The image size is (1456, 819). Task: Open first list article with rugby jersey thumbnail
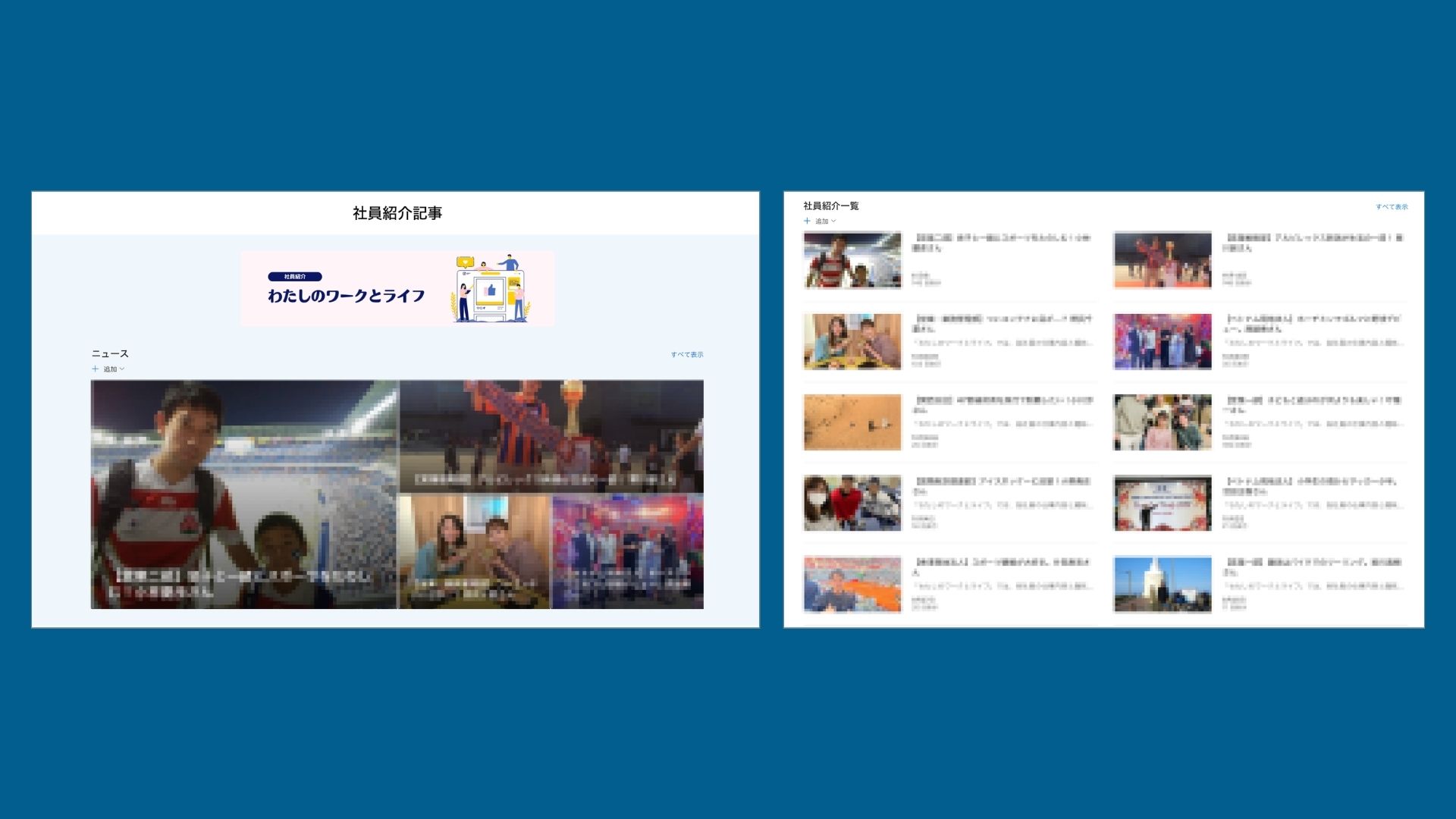tap(852, 260)
